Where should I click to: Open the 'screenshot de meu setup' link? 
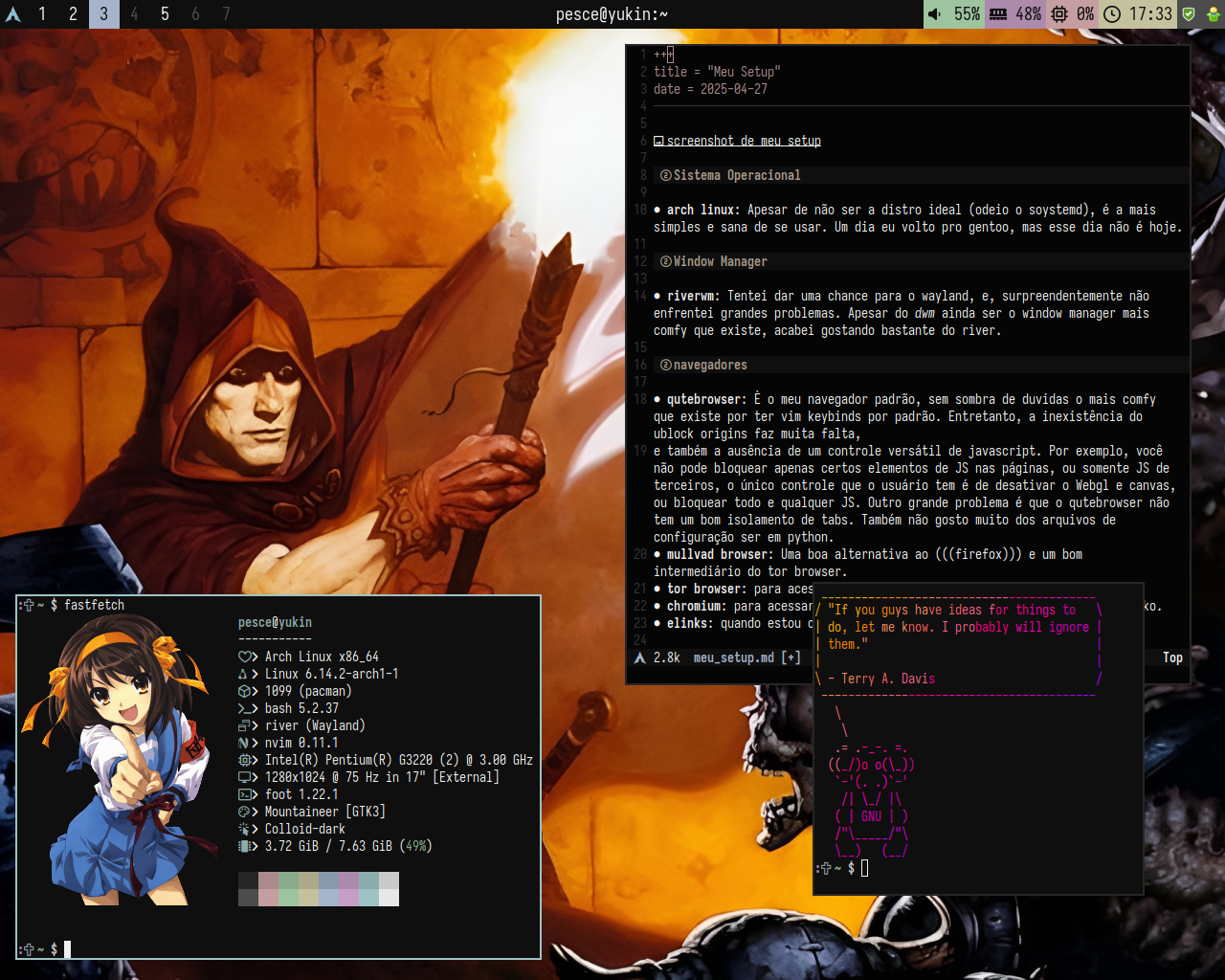[744, 141]
